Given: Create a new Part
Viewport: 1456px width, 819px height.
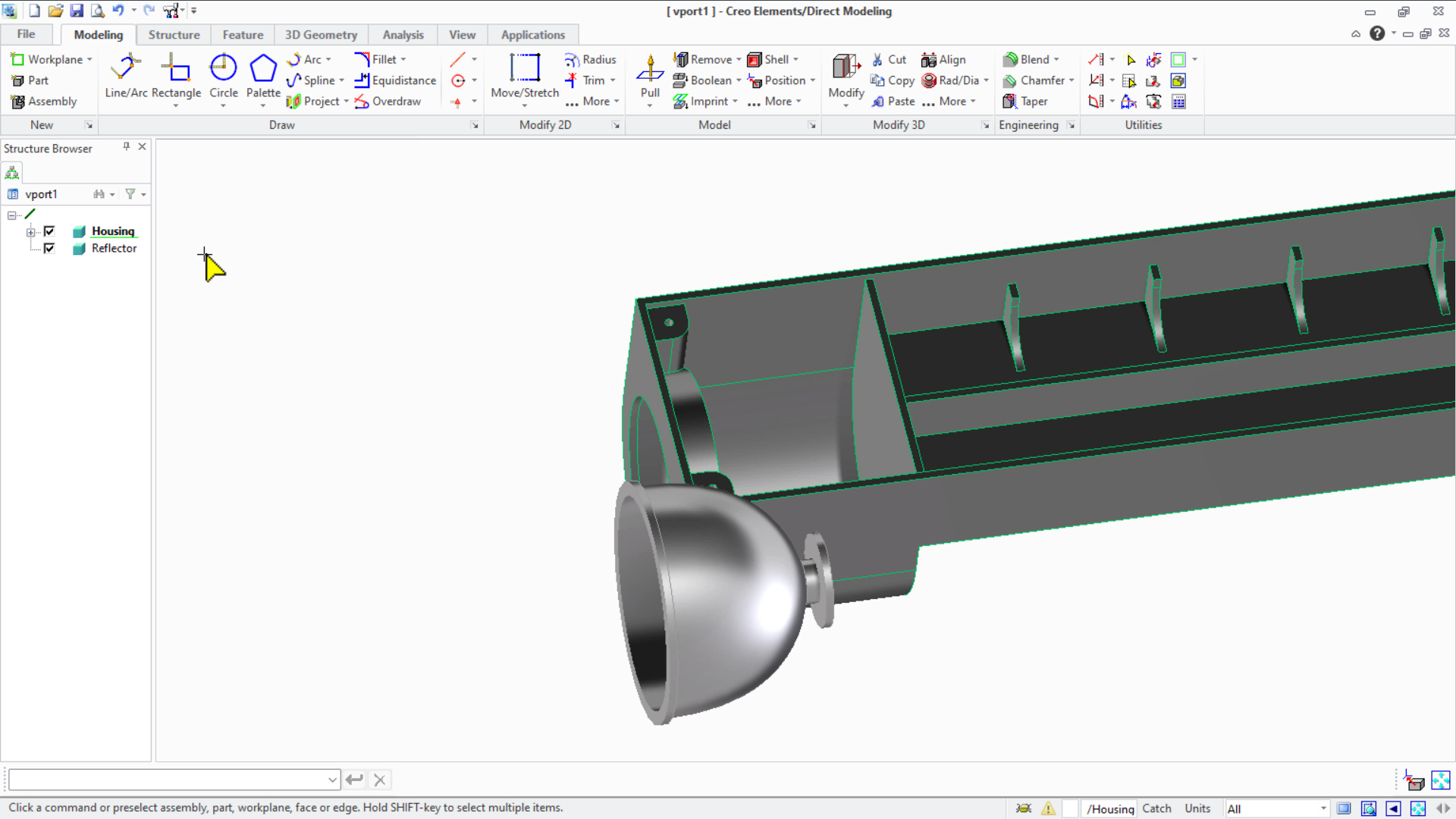Looking at the screenshot, I should (30, 80).
